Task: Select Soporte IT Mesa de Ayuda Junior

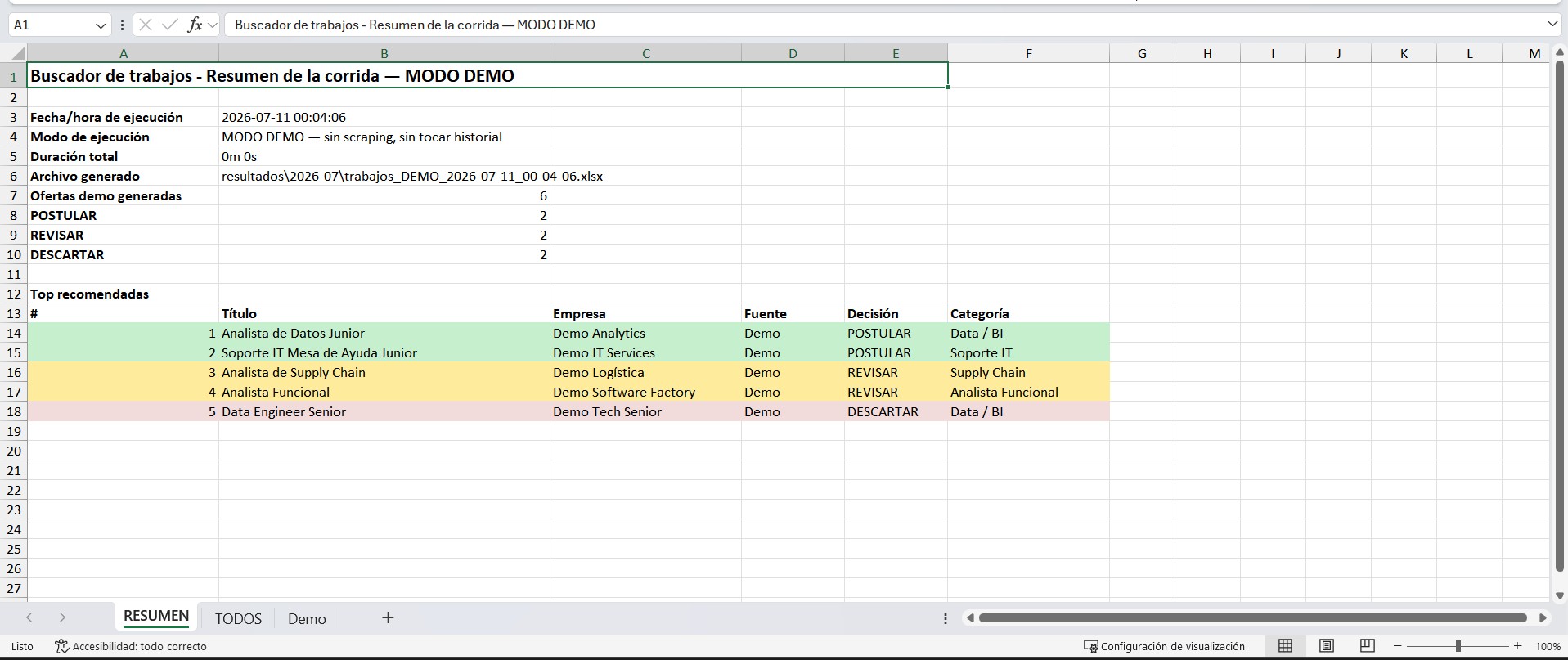Action: [x=384, y=352]
